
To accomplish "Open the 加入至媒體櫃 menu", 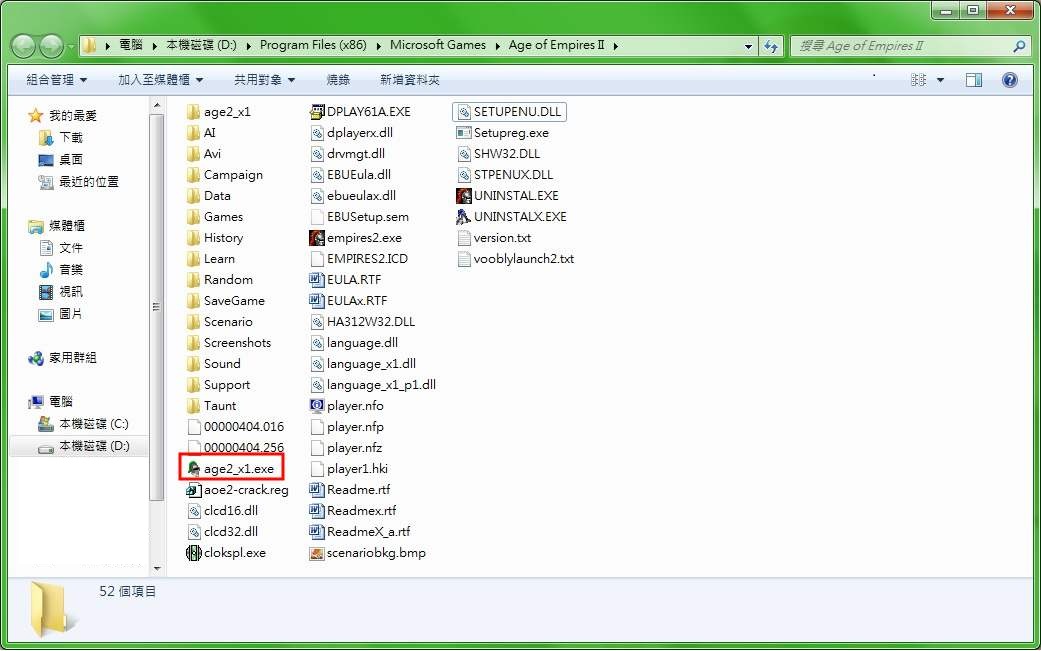I will pyautogui.click(x=161, y=80).
